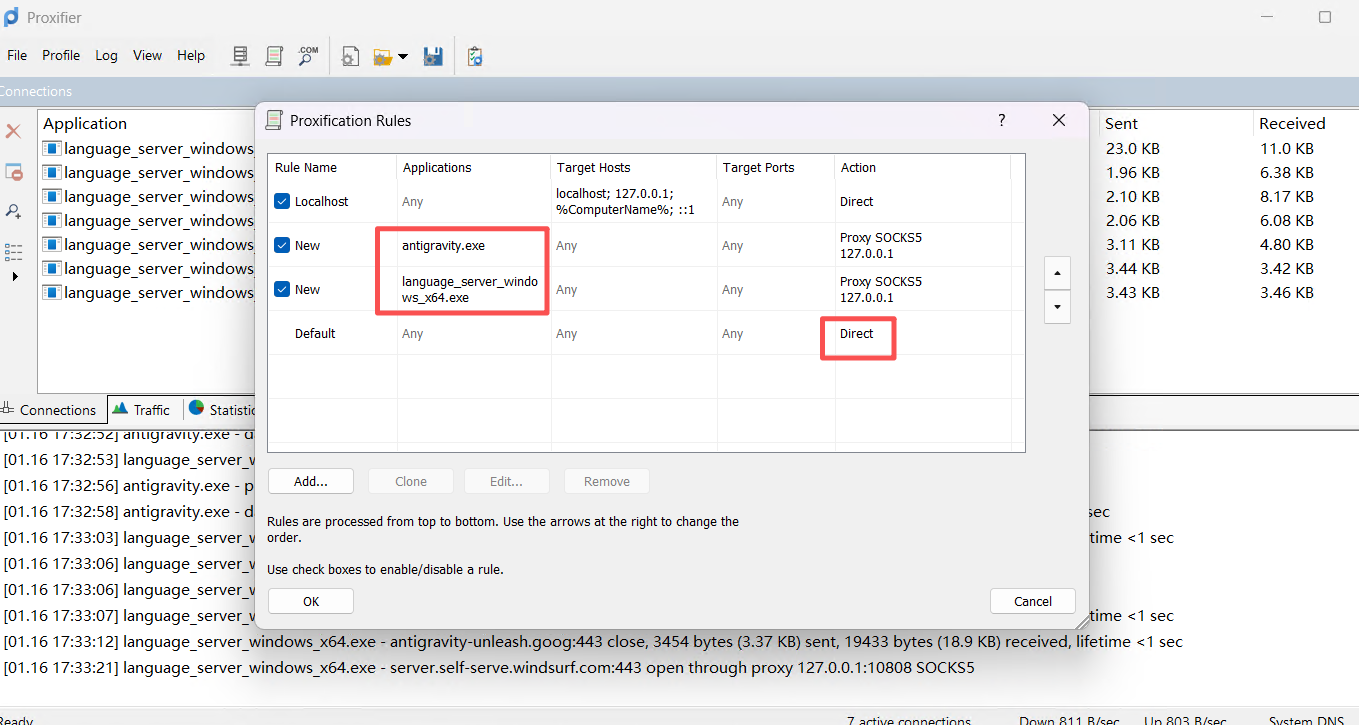Open the Profile menu
The width and height of the screenshot is (1359, 725).
pyautogui.click(x=61, y=55)
